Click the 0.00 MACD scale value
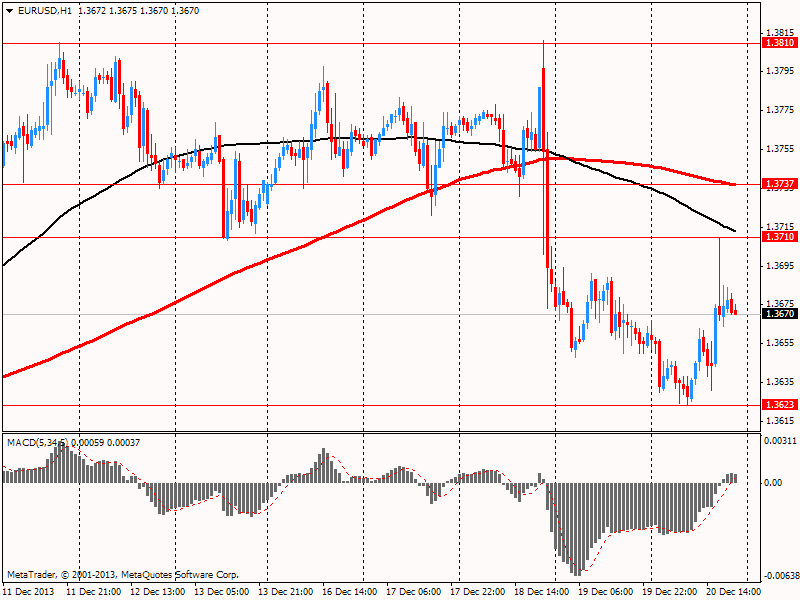800x600 pixels. [x=773, y=483]
